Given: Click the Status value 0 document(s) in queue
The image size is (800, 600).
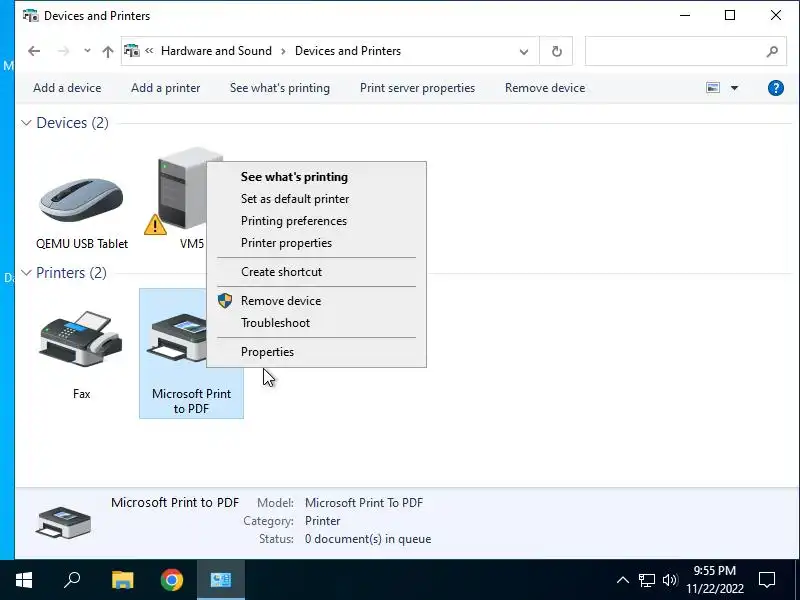Looking at the screenshot, I should 368,539.
